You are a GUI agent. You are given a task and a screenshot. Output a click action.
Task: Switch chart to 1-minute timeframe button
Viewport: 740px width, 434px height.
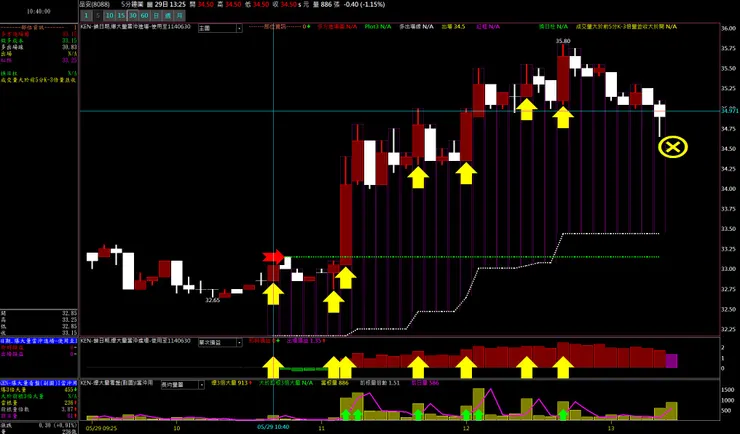(x=86, y=16)
